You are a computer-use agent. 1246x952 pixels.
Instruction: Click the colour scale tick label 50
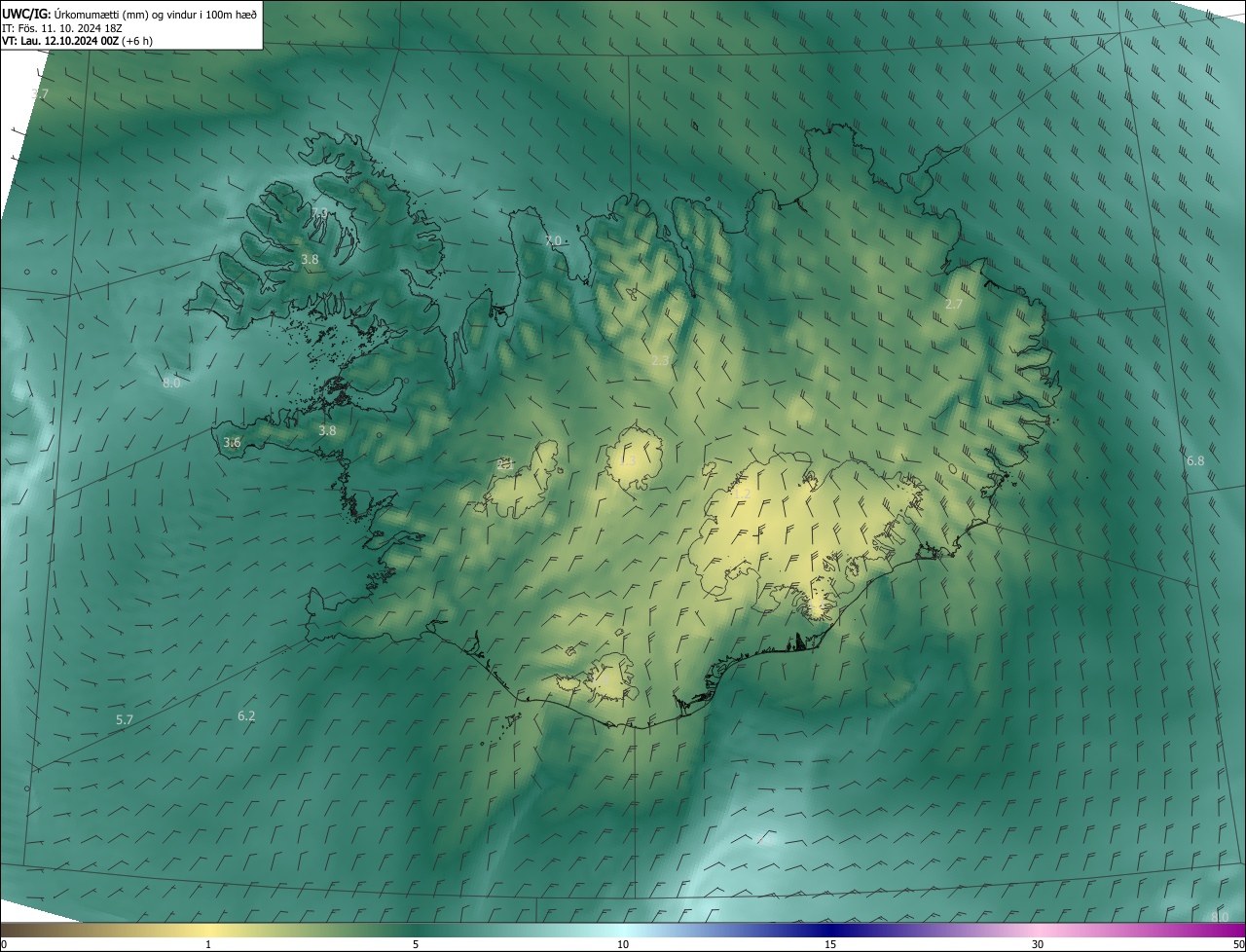tap(1238, 944)
